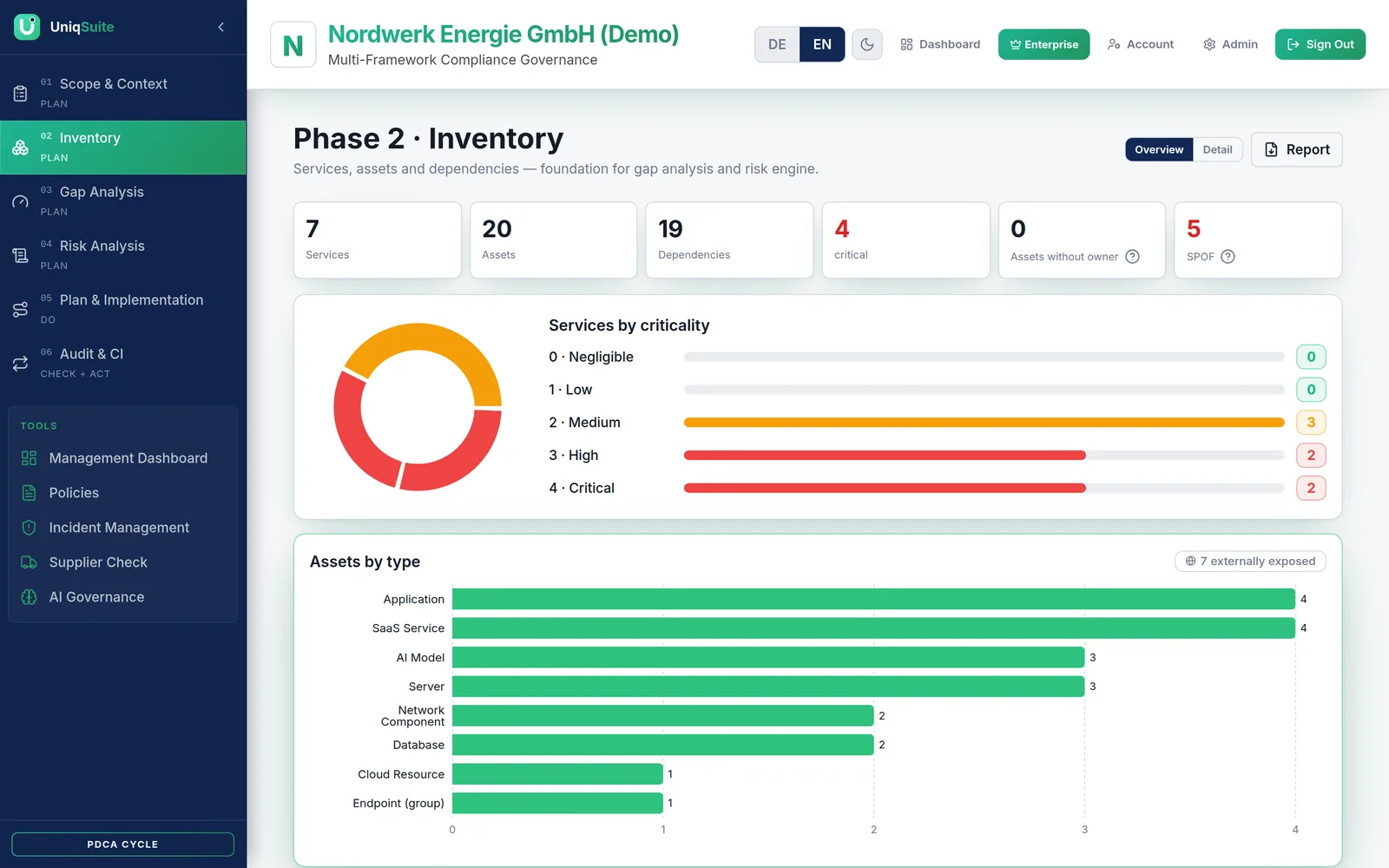Click the help icon beside Assets without owner
The height and width of the screenshot is (868, 1389).
1132,256
